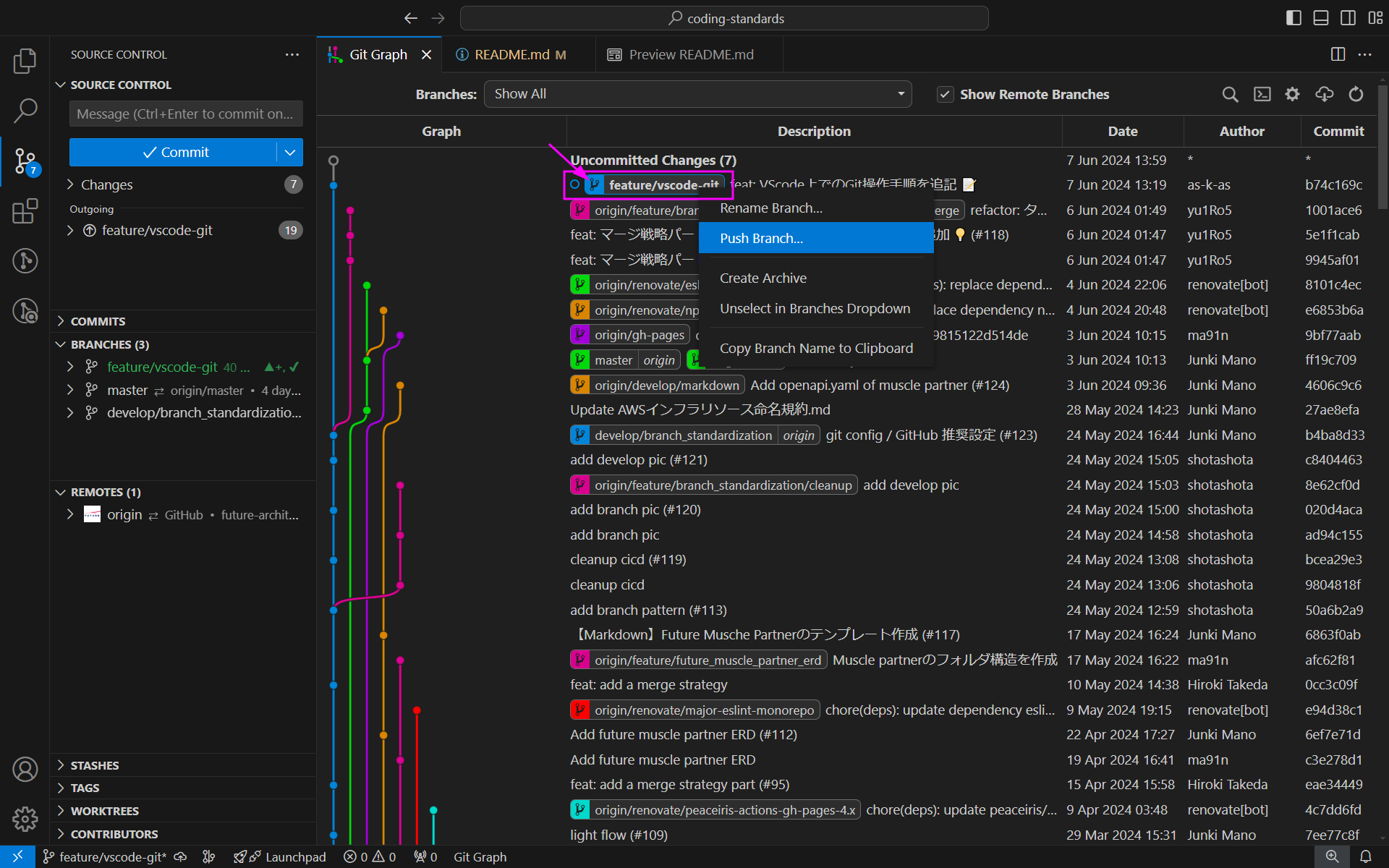The height and width of the screenshot is (868, 1389).
Task: Choose Unselect in Branches Dropdown
Action: pos(816,309)
